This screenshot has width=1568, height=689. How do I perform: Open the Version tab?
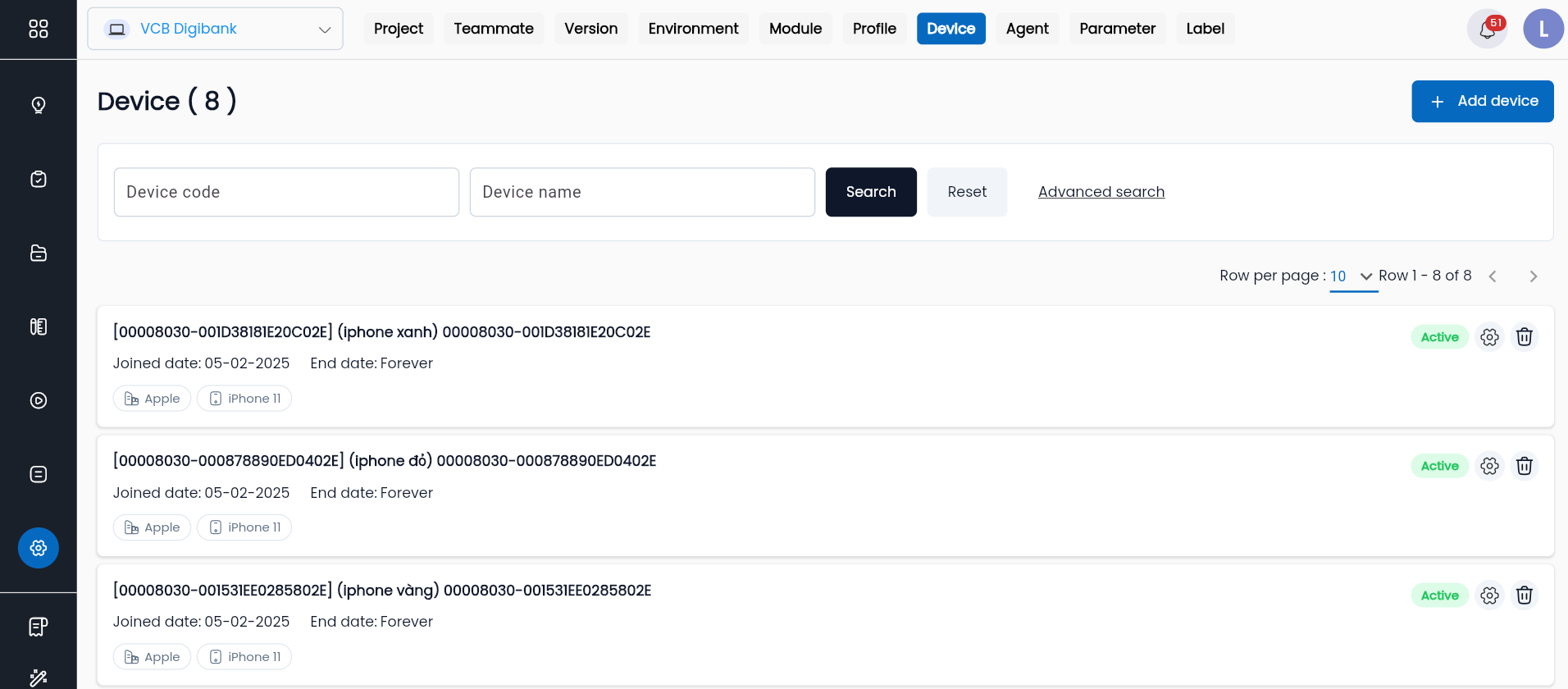[x=591, y=29]
